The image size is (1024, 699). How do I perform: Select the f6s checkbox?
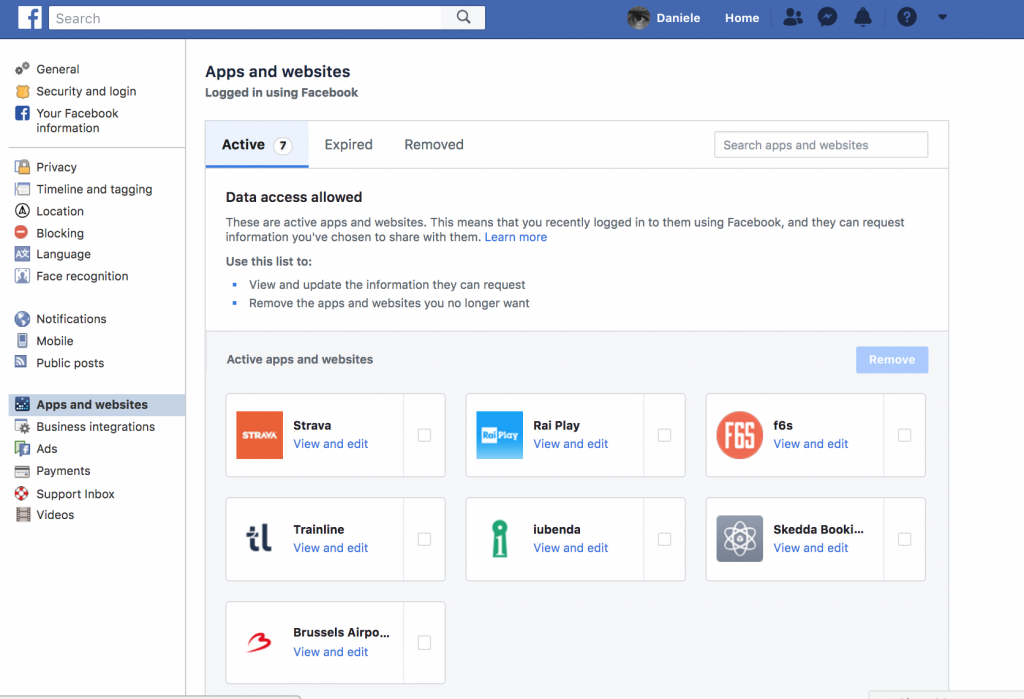tap(904, 435)
